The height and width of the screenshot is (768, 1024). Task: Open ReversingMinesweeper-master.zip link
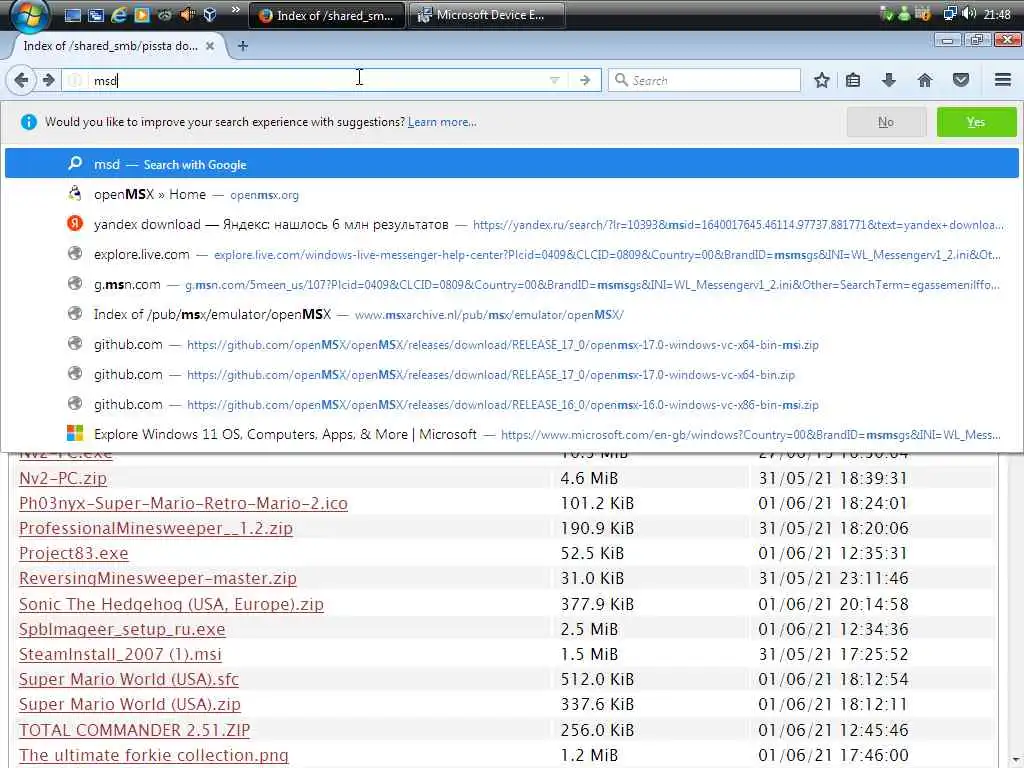point(157,579)
